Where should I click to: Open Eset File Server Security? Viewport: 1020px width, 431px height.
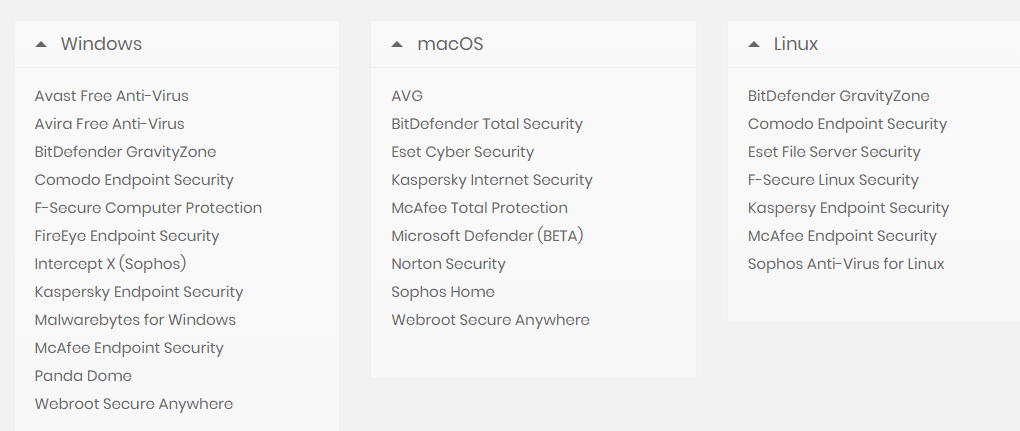[x=834, y=152]
